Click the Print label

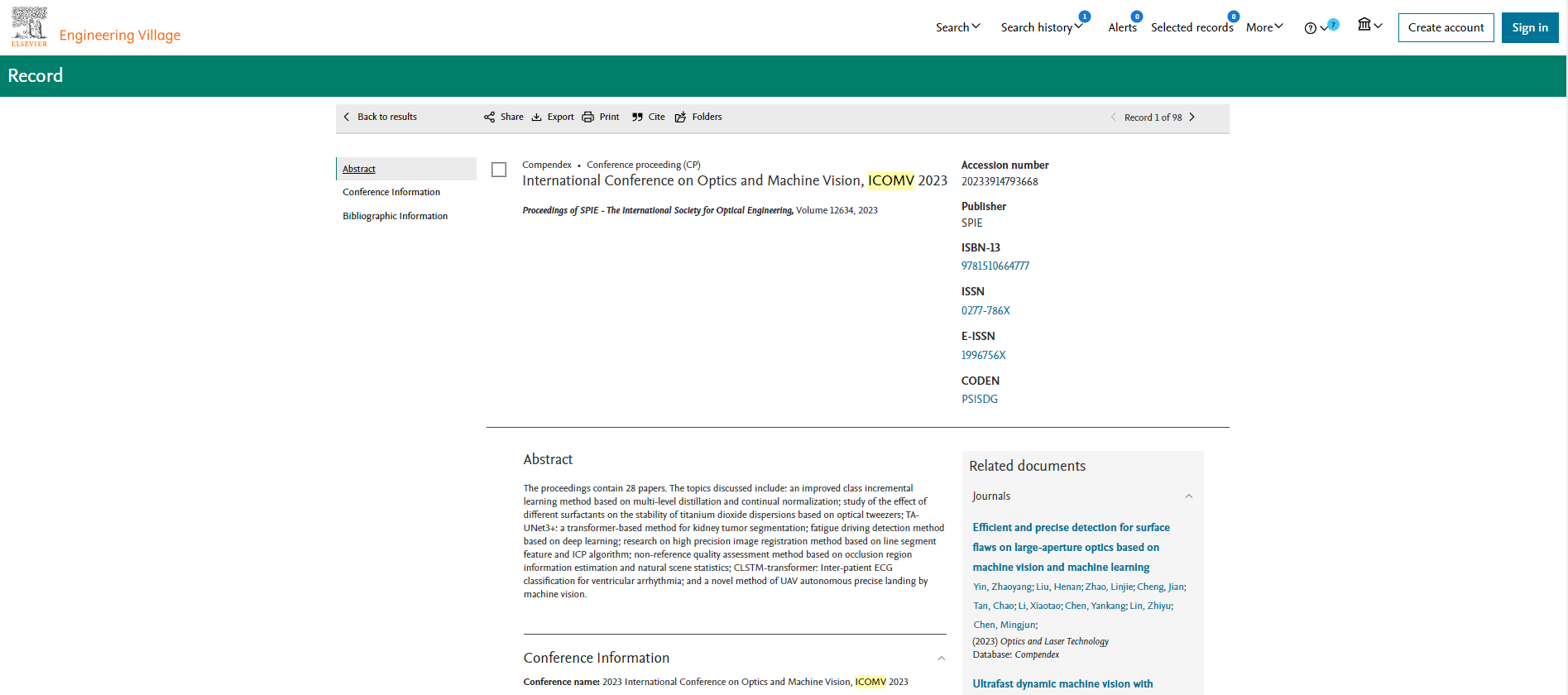pos(609,117)
